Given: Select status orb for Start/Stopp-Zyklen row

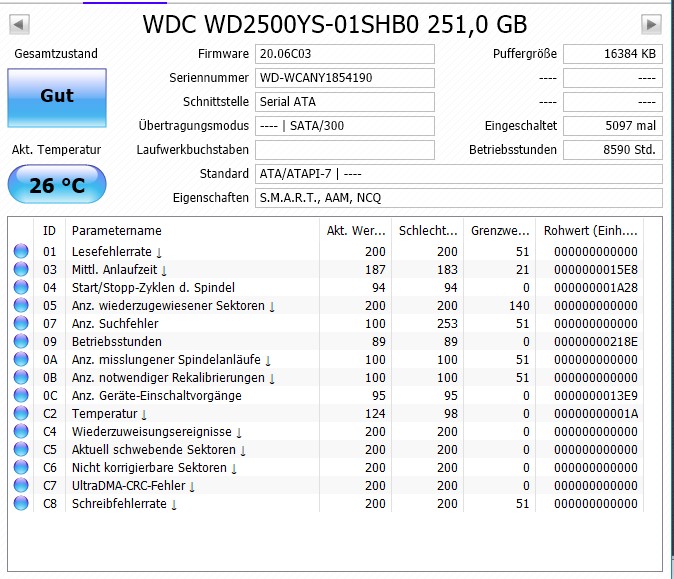Looking at the screenshot, I should 21,287.
